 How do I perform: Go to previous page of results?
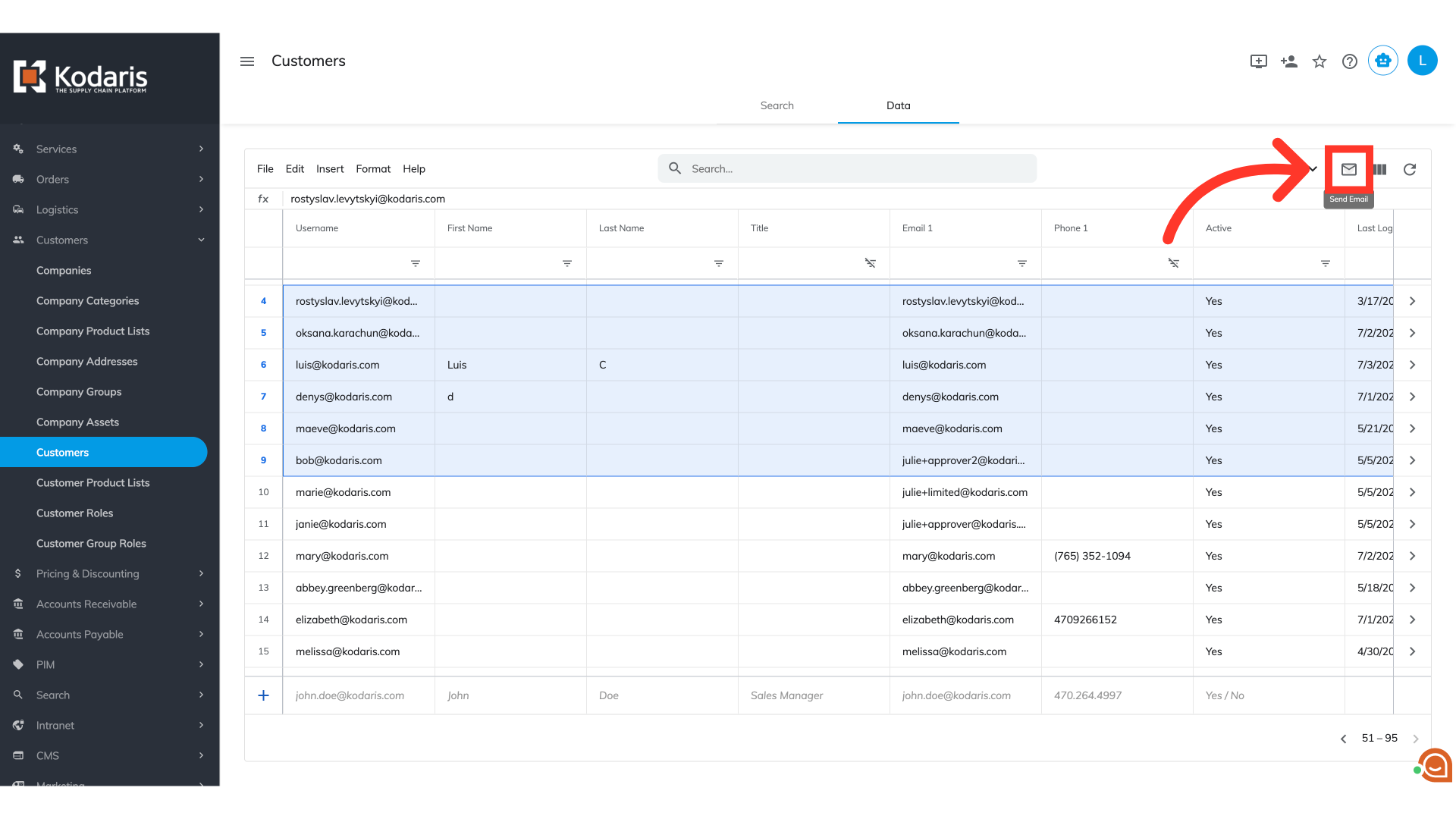(1343, 739)
